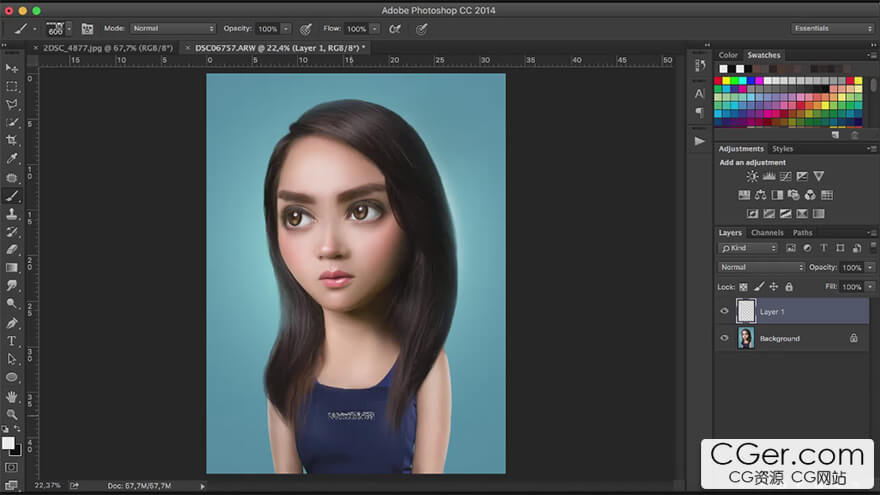Add a Curves adjustment
880x495 pixels.
click(x=786, y=176)
